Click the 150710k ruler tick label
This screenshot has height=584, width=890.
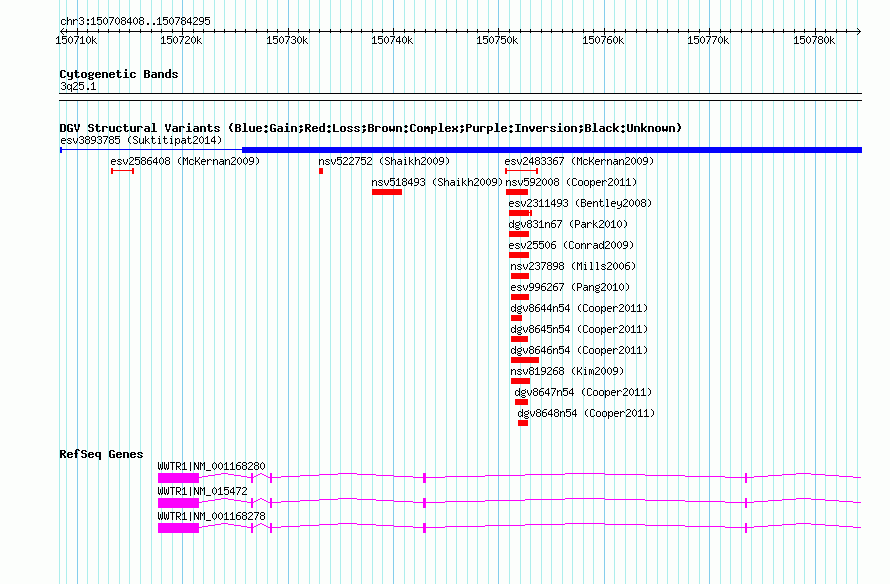click(76, 40)
